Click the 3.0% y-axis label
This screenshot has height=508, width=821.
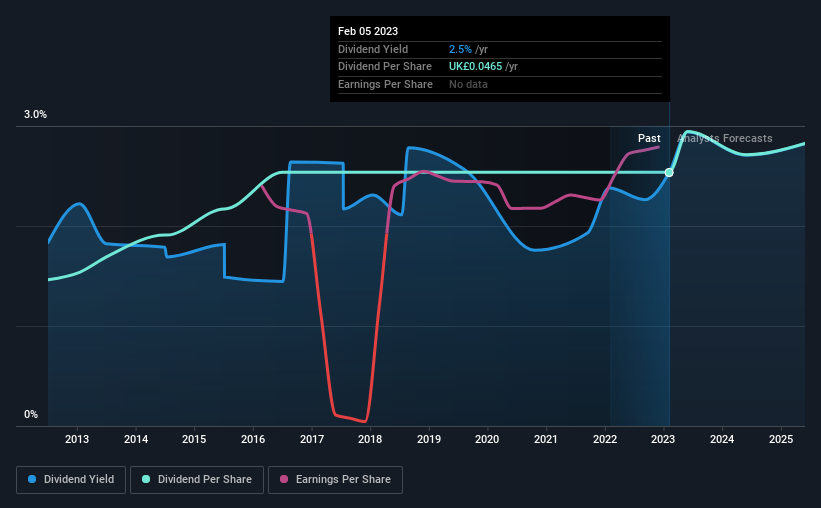pos(35,115)
